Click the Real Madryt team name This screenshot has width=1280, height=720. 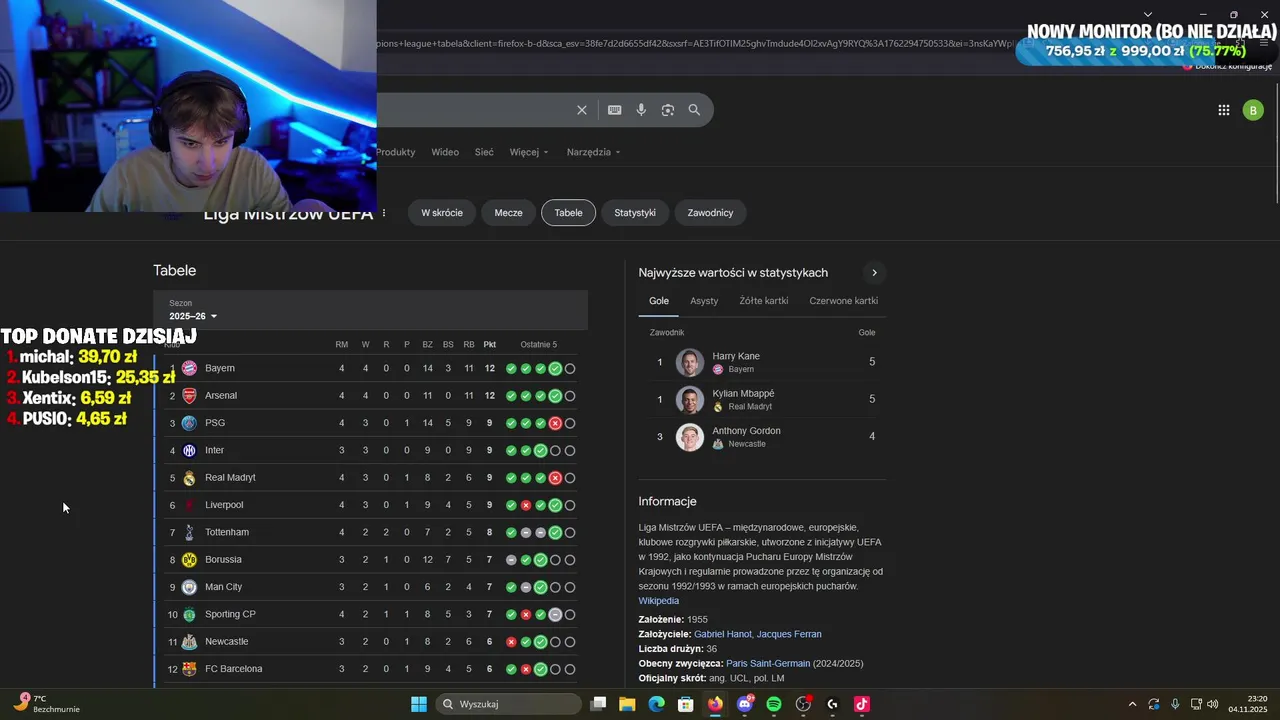tap(230, 478)
